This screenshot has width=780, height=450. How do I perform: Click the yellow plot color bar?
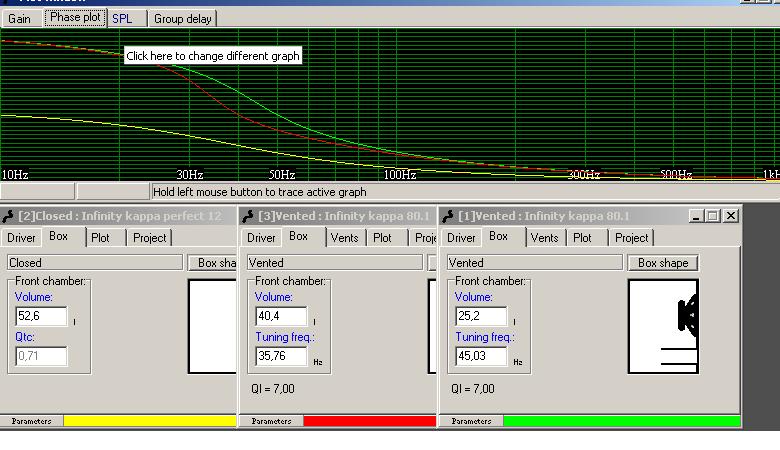tap(150, 421)
